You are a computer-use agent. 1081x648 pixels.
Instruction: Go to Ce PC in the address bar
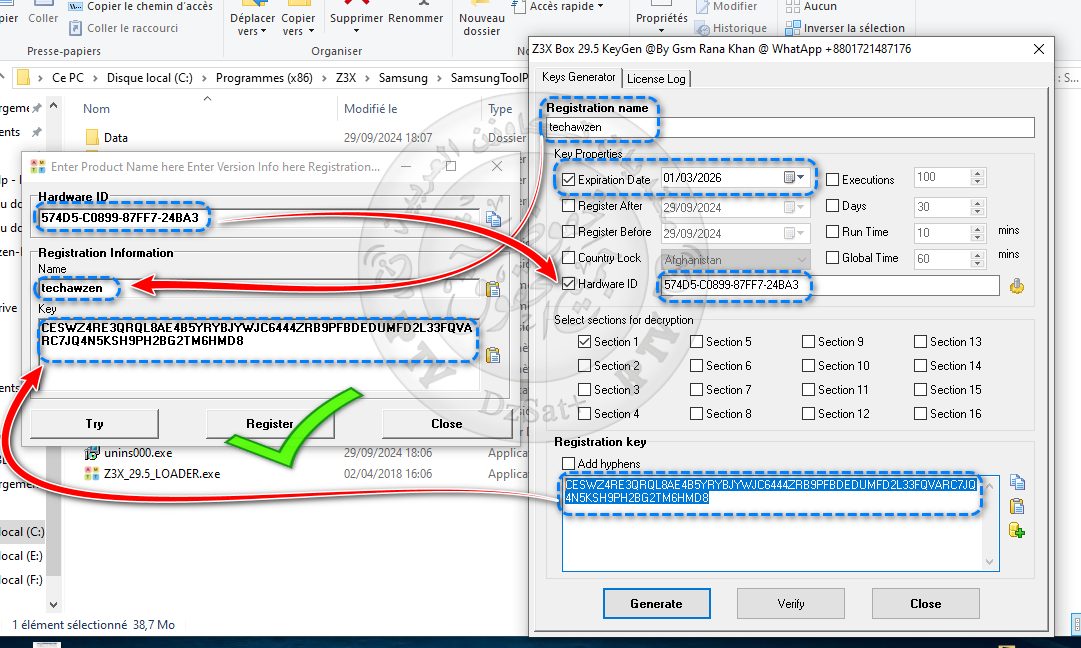tap(68, 78)
